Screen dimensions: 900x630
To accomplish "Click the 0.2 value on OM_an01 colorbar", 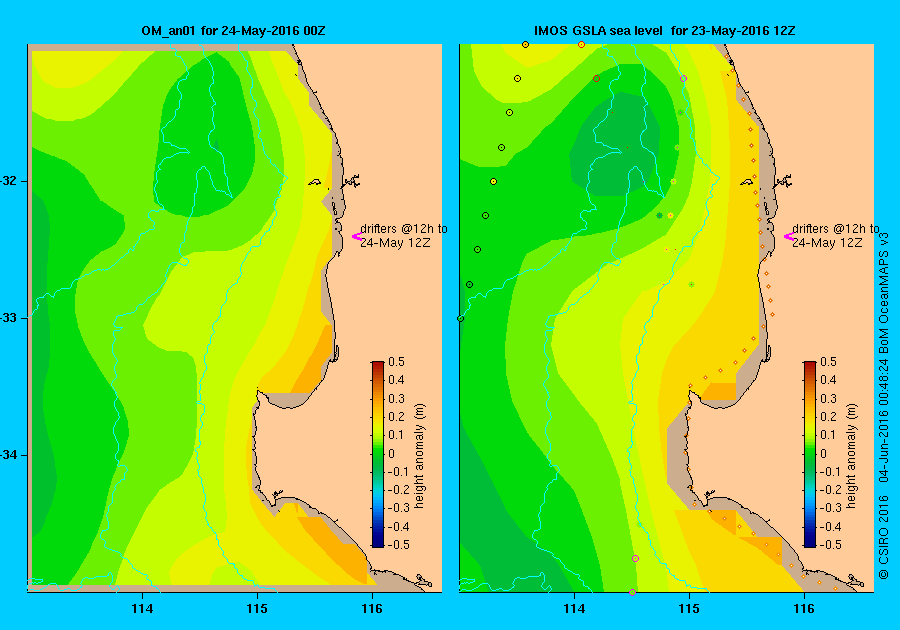I will tap(397, 417).
